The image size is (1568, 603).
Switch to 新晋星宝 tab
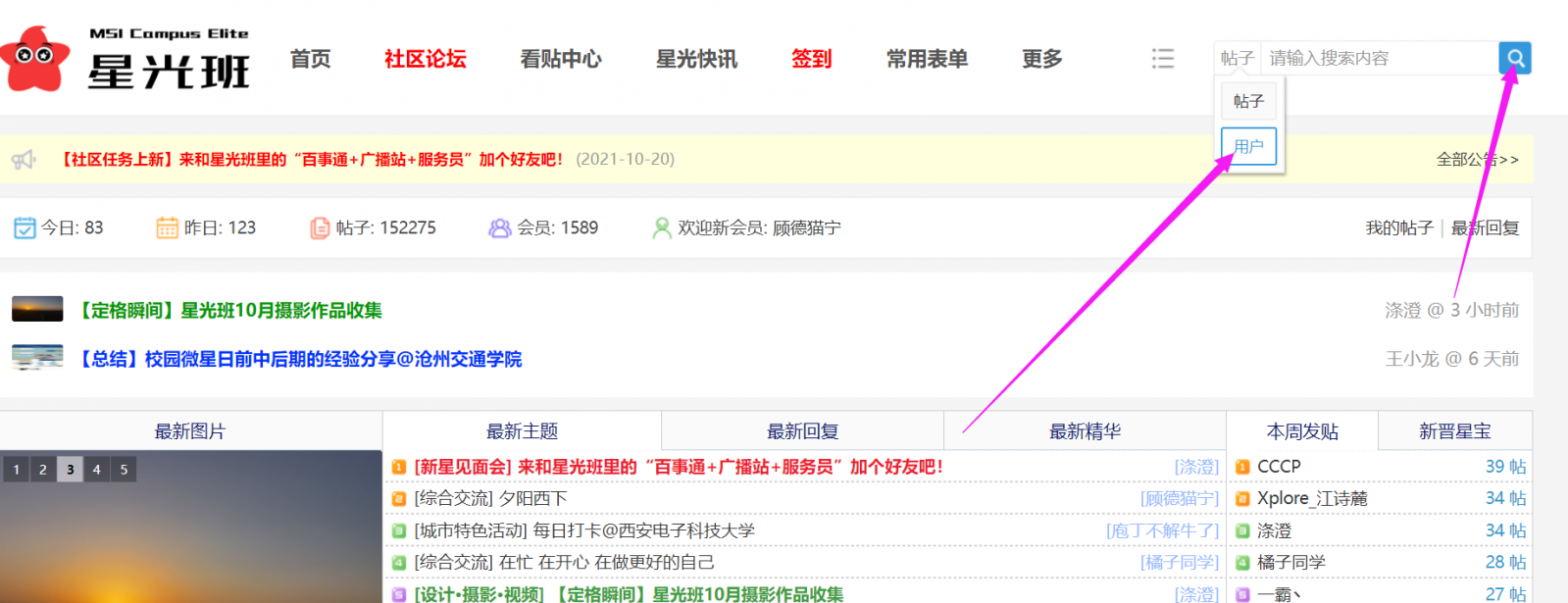[x=1455, y=430]
